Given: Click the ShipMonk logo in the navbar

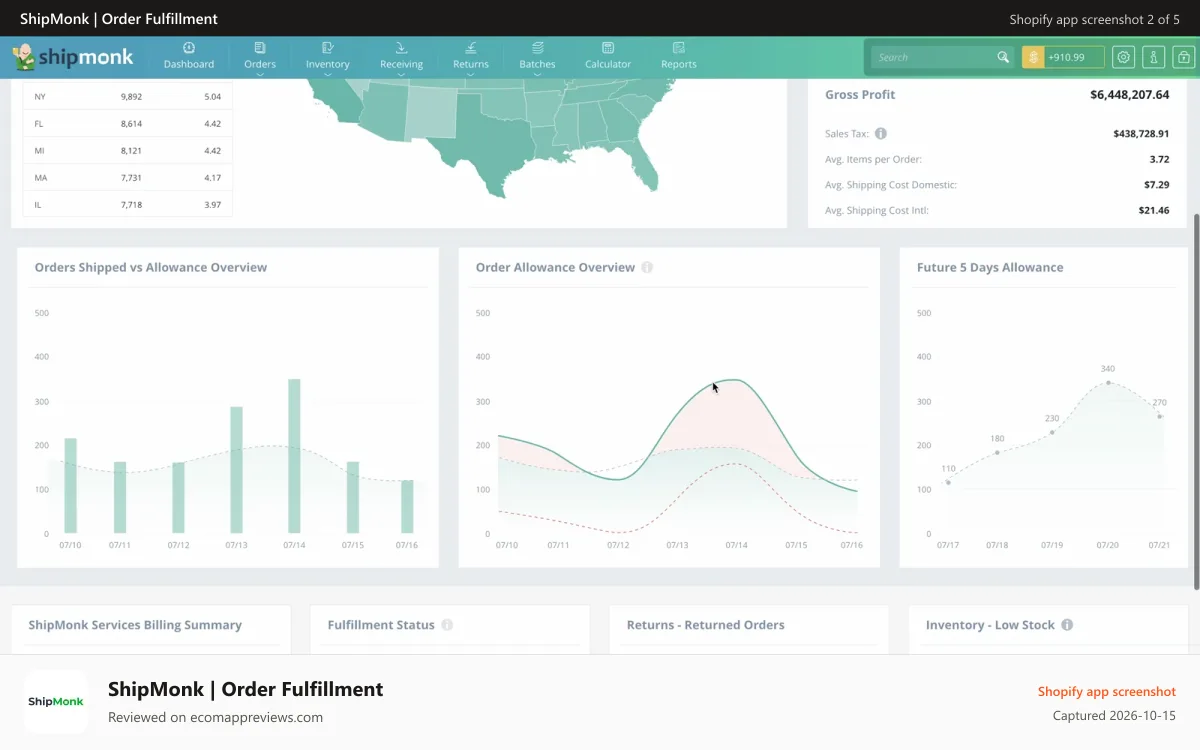Looking at the screenshot, I should coord(73,57).
